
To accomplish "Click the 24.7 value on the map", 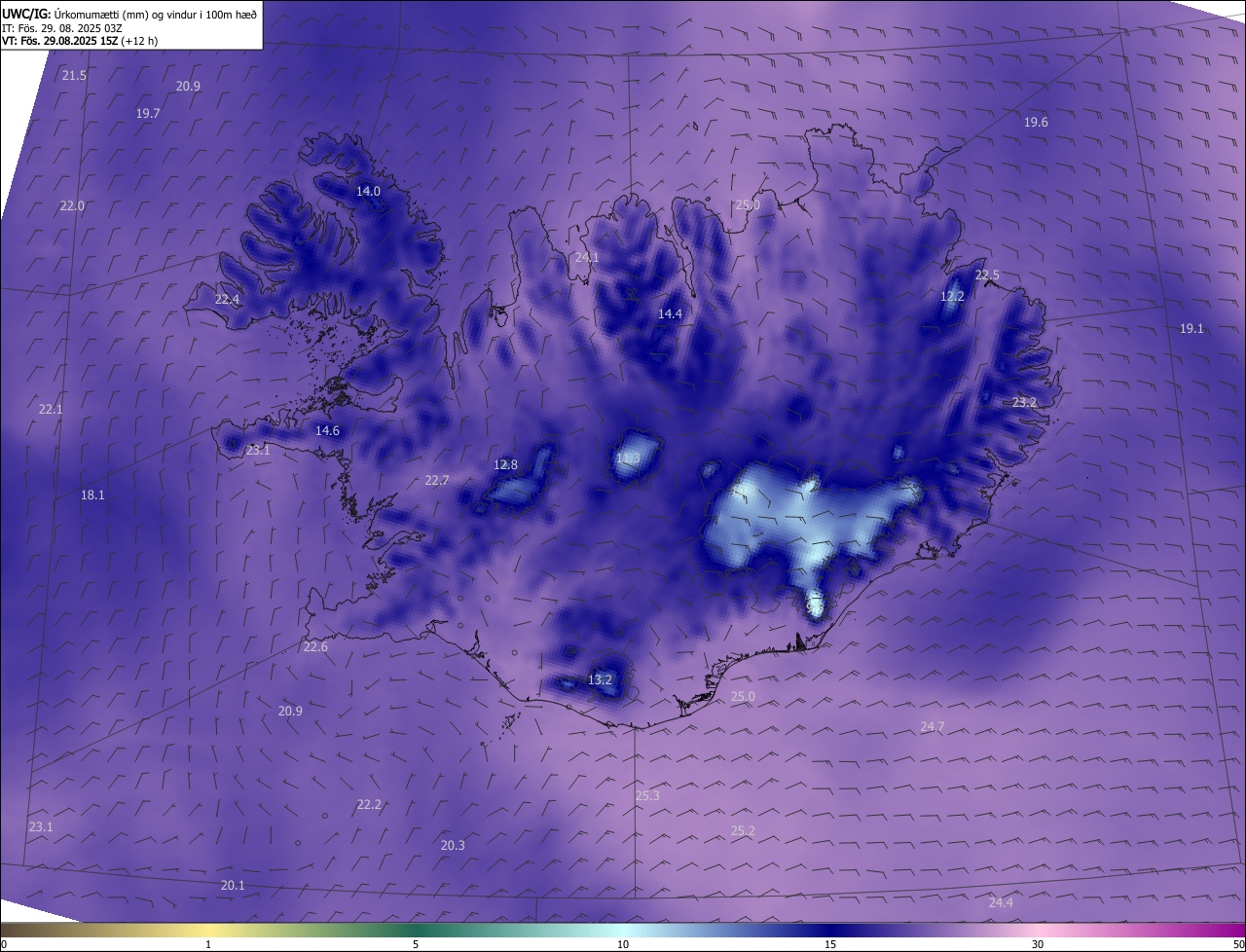I will click(932, 727).
